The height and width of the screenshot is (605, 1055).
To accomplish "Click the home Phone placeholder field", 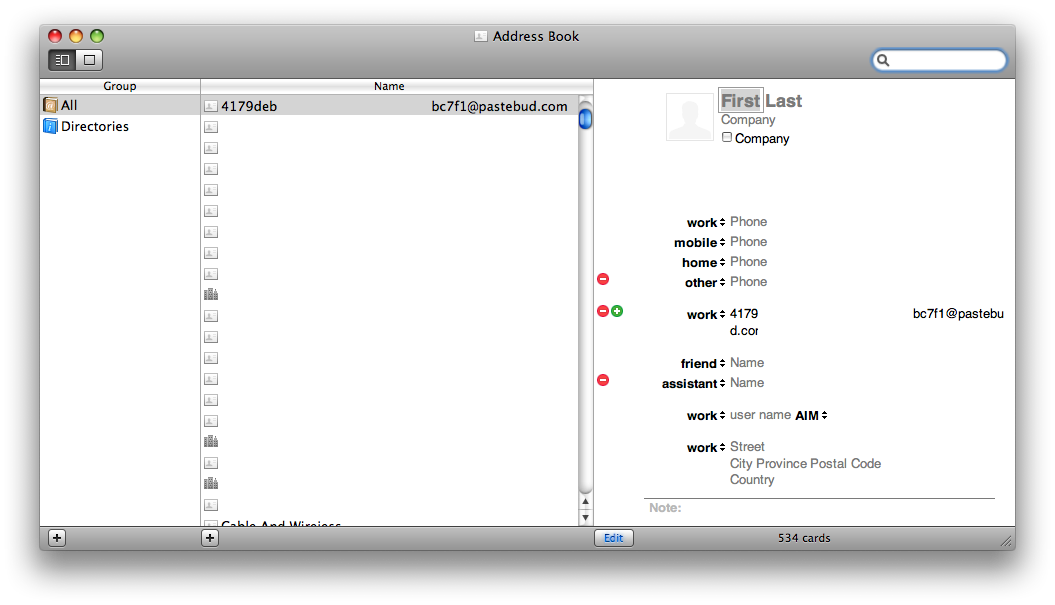I will pyautogui.click(x=748, y=262).
